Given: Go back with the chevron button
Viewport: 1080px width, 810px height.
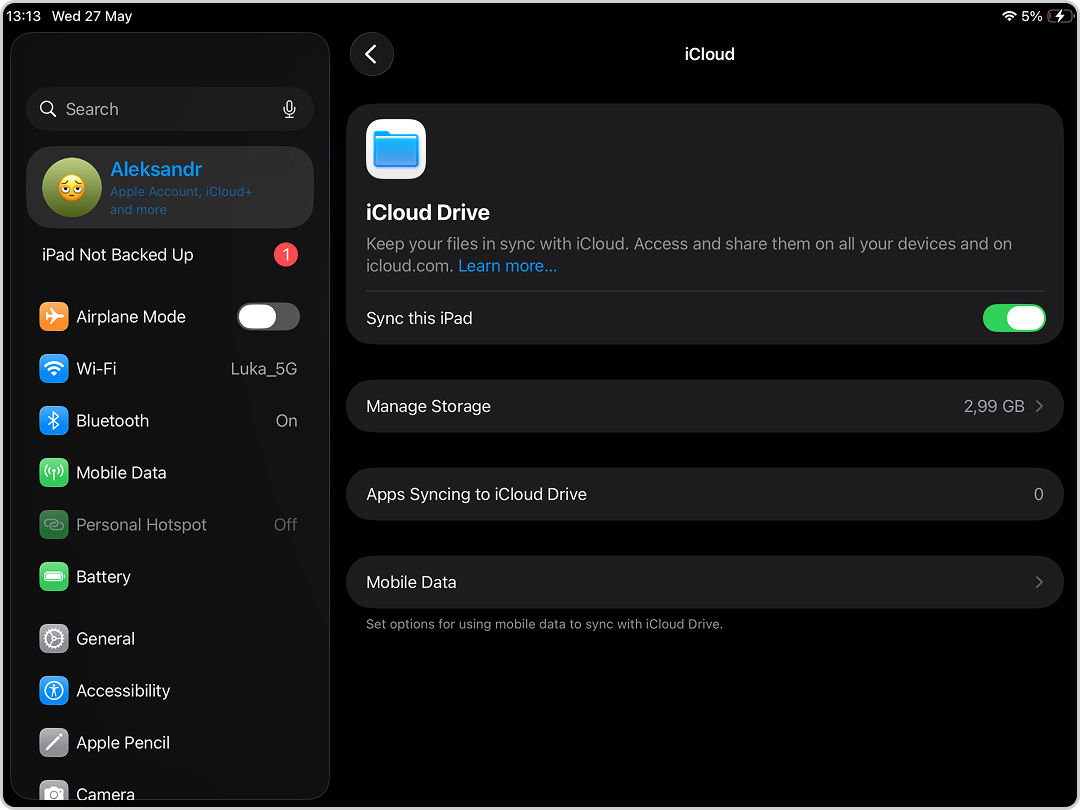Looking at the screenshot, I should (x=371, y=54).
